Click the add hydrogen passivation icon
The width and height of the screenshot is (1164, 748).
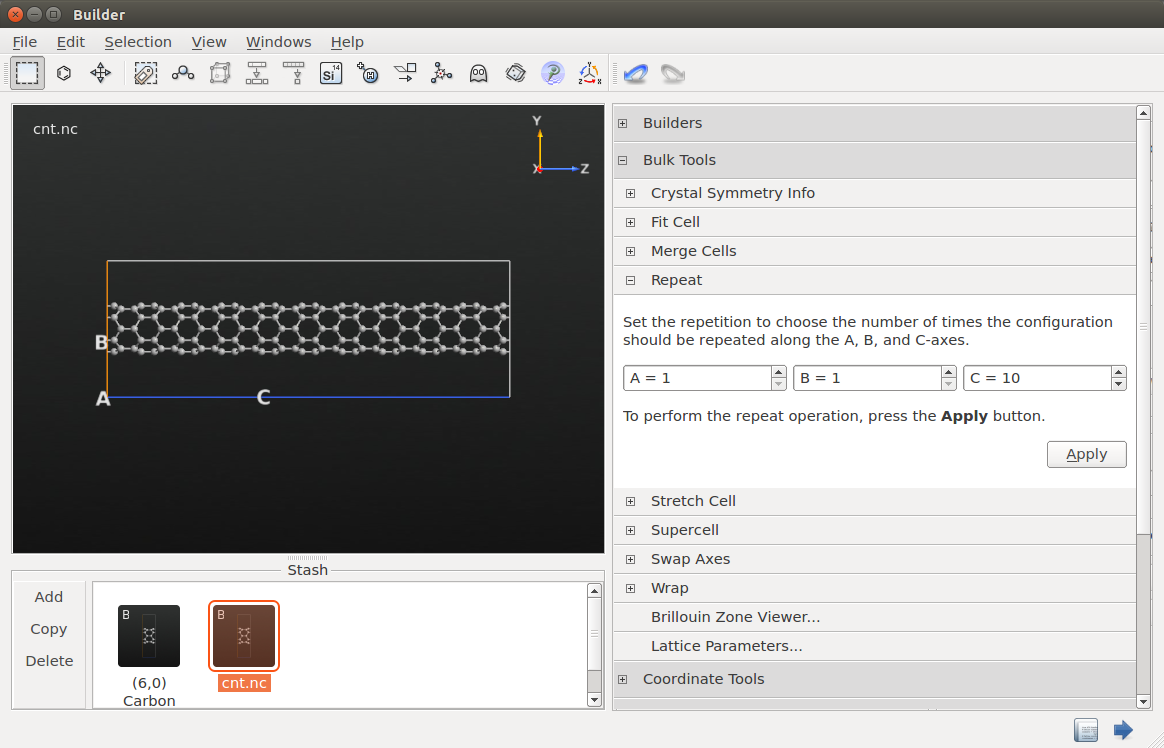368,73
